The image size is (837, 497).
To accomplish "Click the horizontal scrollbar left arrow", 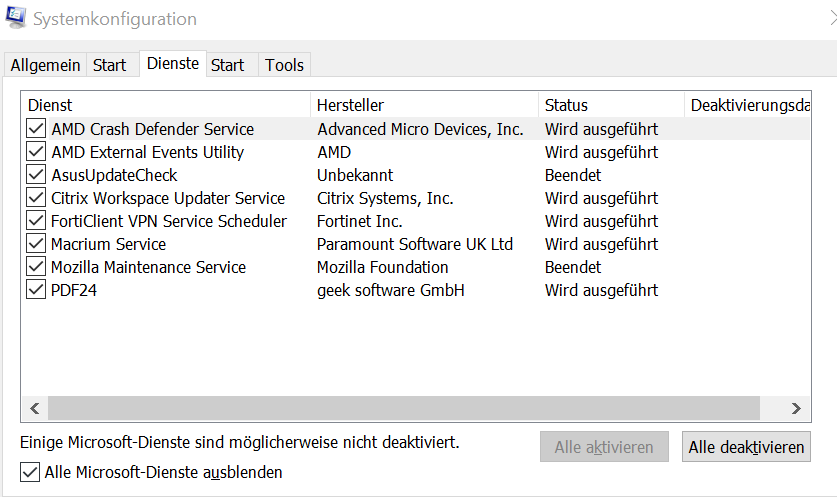I will tap(34, 408).
